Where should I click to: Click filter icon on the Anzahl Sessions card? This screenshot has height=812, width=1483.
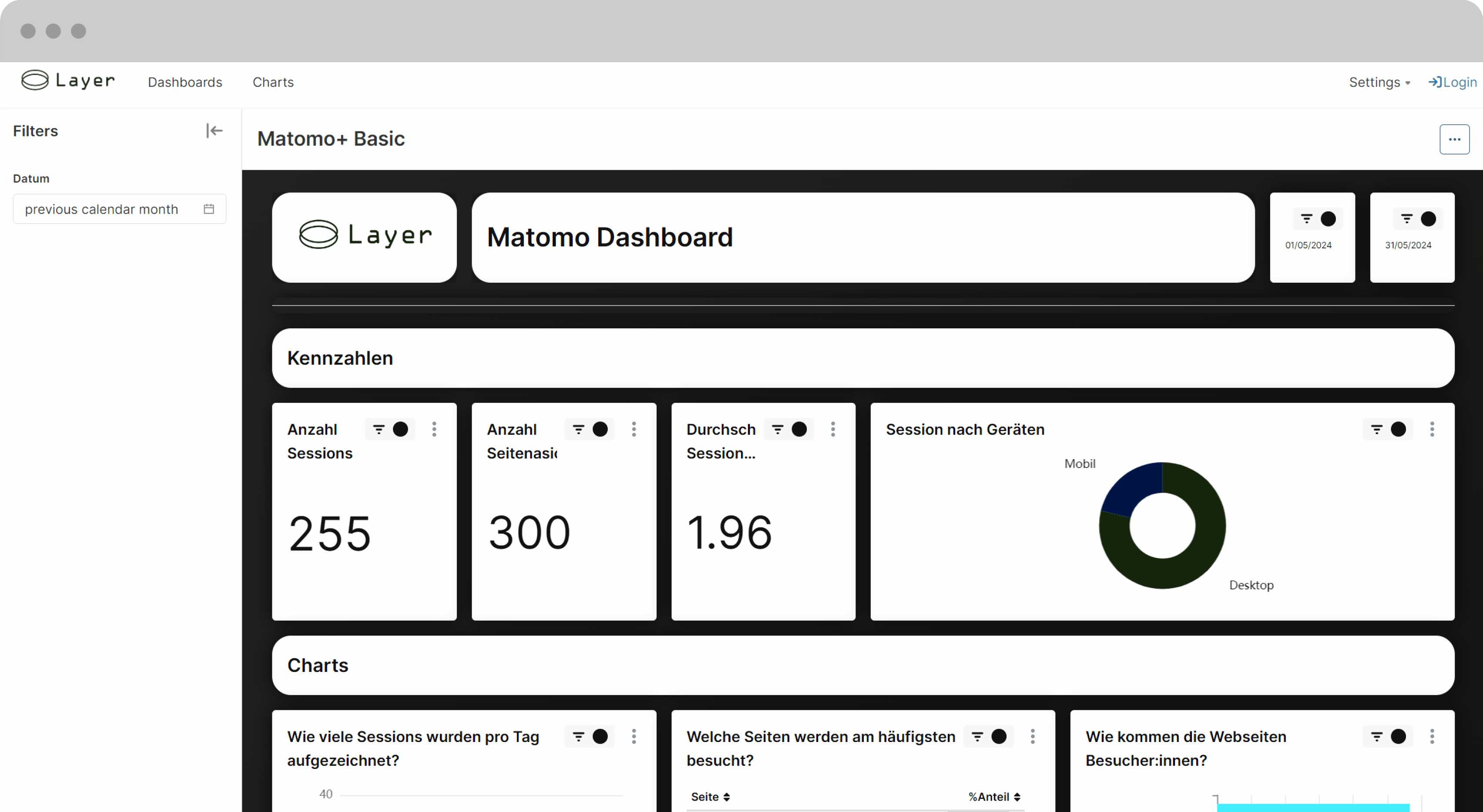[379, 429]
